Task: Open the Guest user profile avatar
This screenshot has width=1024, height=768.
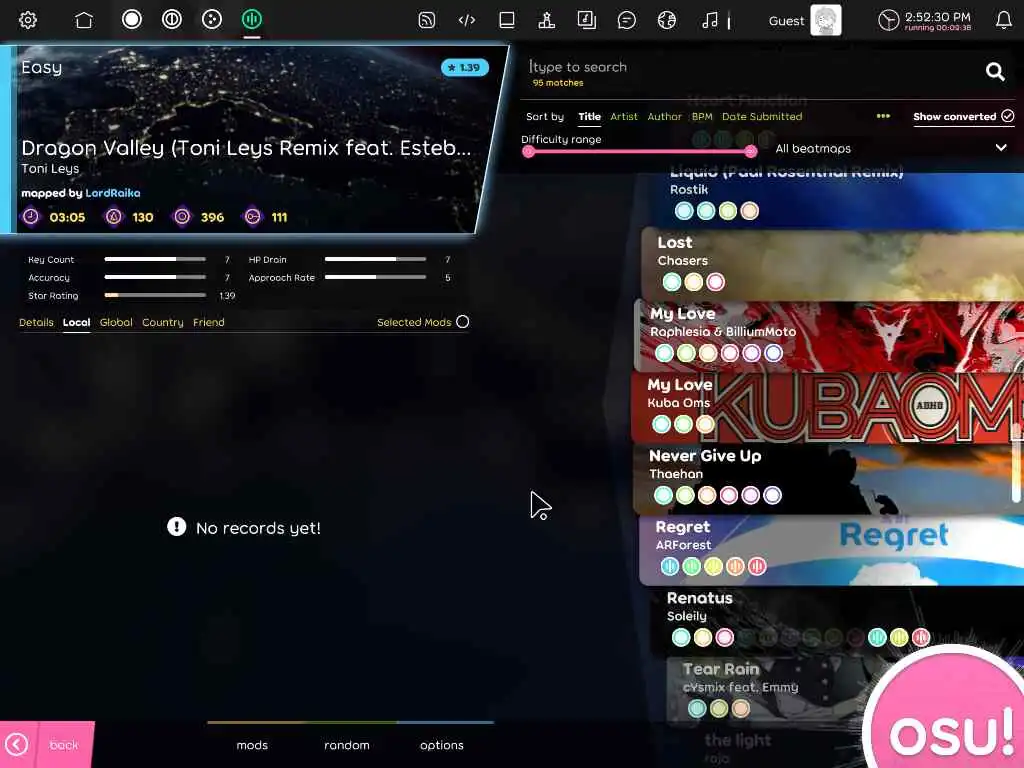Action: tap(825, 20)
